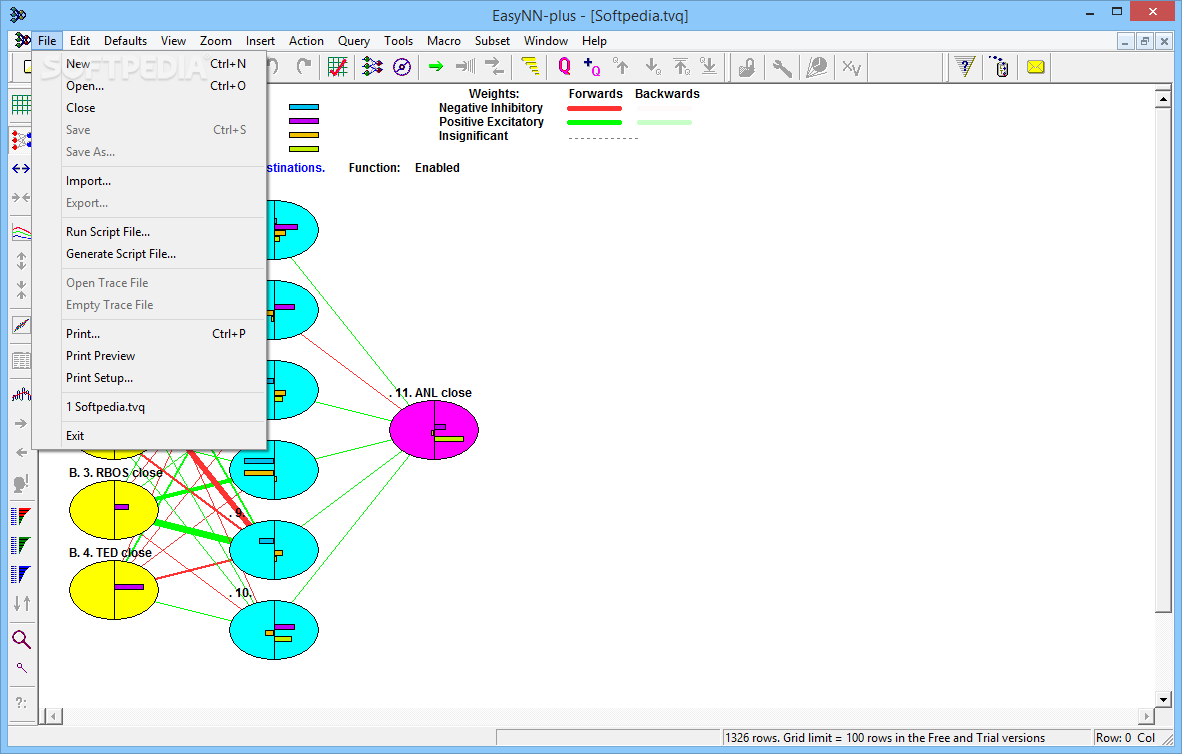Click the yellow stacked lines icon
The width and height of the screenshot is (1182, 754).
531,67
